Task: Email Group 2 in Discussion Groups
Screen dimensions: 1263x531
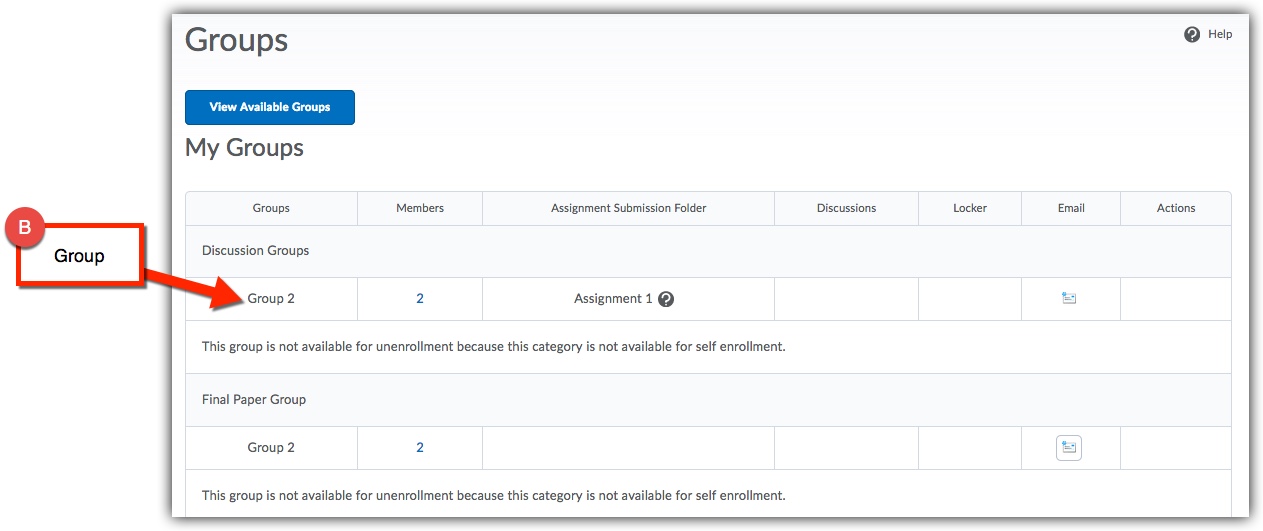Action: point(1069,298)
